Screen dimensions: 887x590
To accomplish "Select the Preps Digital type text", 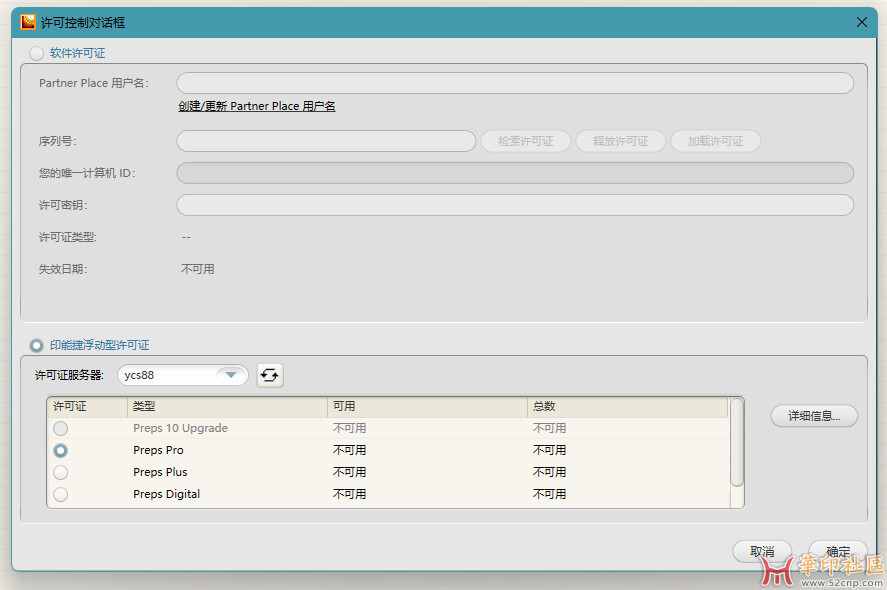I will 167,494.
